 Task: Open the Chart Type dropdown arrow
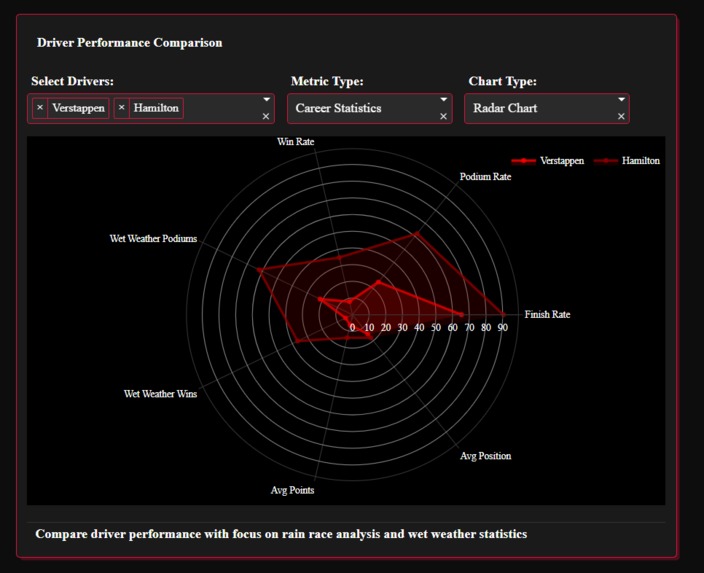tap(621, 99)
